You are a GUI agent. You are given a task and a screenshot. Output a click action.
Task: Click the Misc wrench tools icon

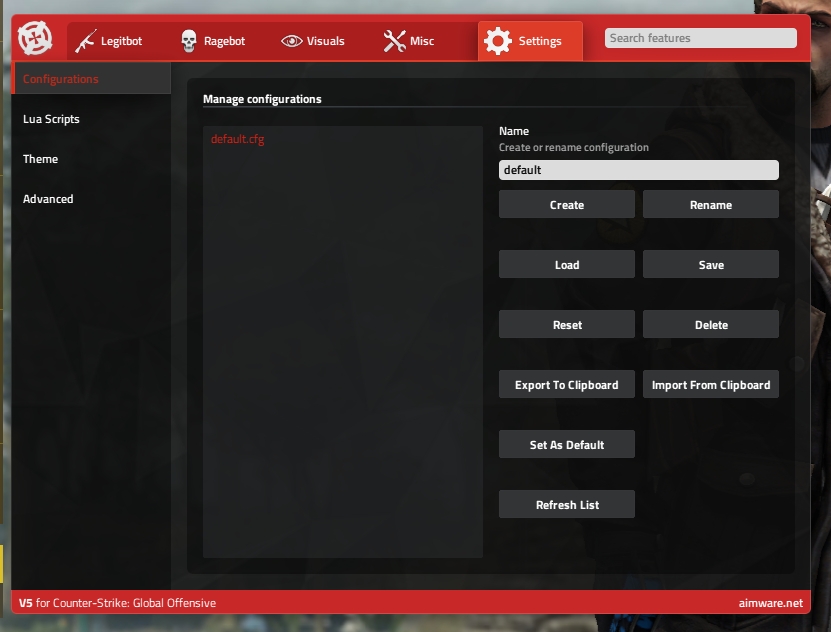[394, 41]
